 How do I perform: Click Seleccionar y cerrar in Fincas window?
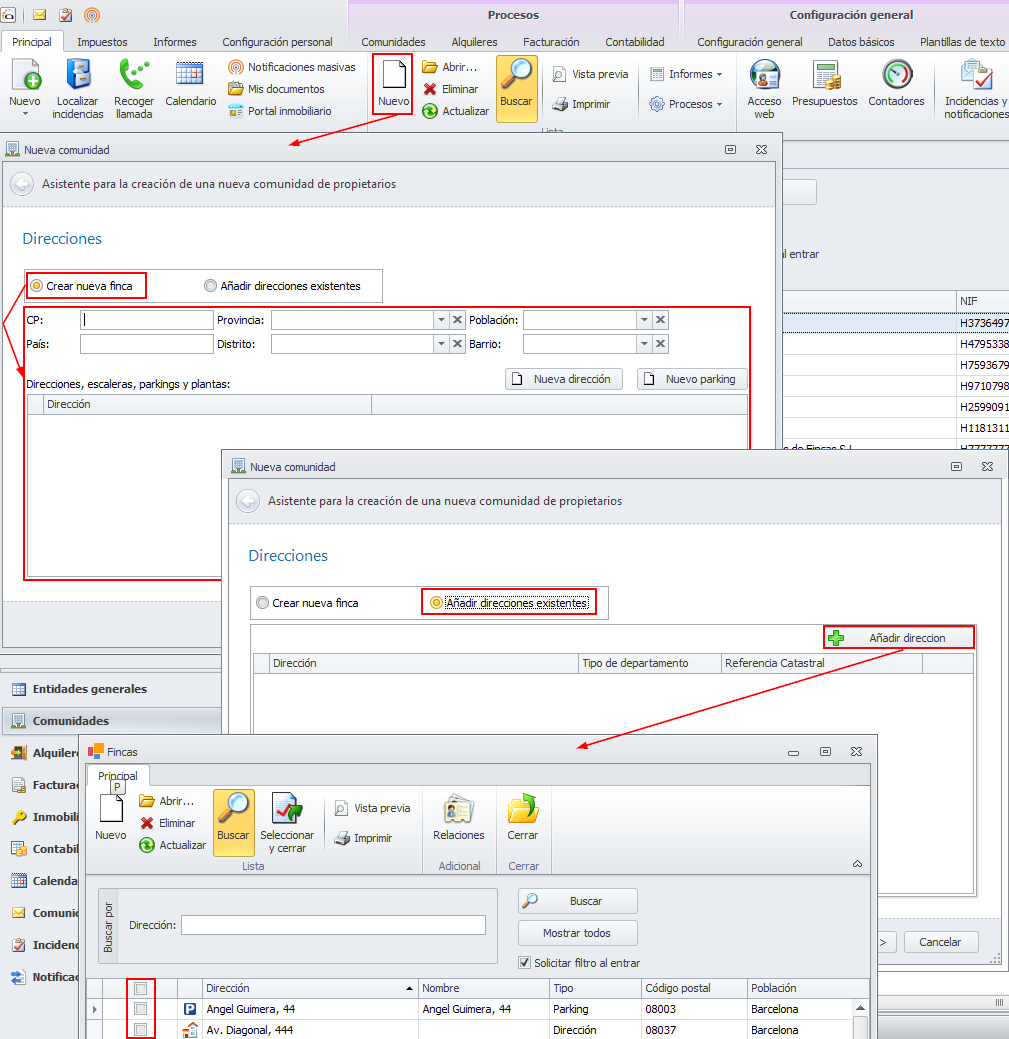point(287,823)
